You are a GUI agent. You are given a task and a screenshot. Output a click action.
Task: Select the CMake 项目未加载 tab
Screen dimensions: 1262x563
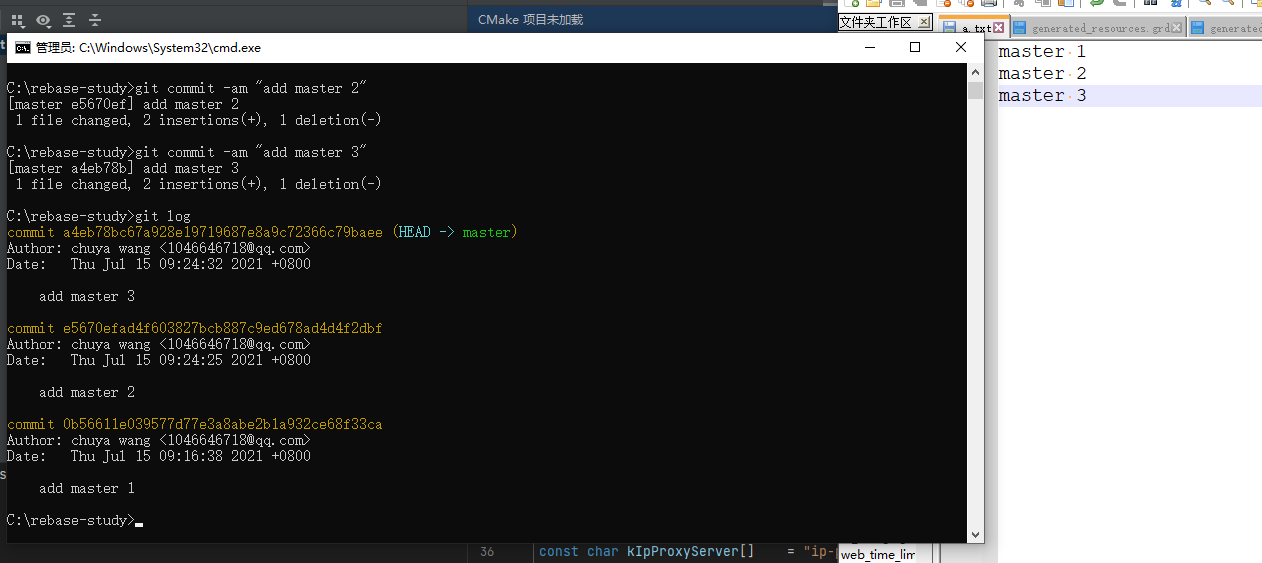click(x=530, y=19)
